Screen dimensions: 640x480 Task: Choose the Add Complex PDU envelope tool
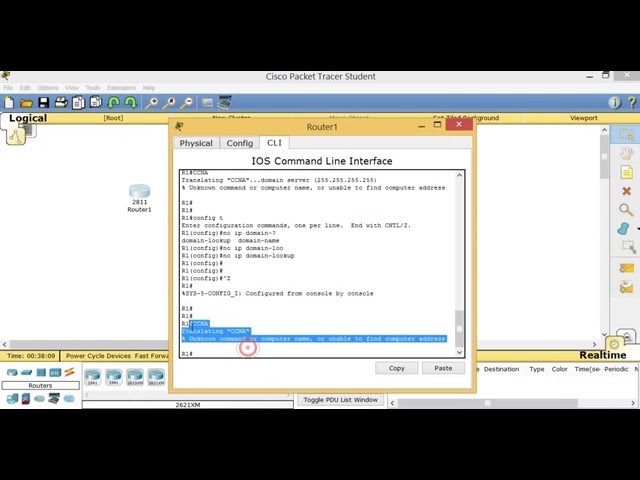pyautogui.click(x=627, y=287)
